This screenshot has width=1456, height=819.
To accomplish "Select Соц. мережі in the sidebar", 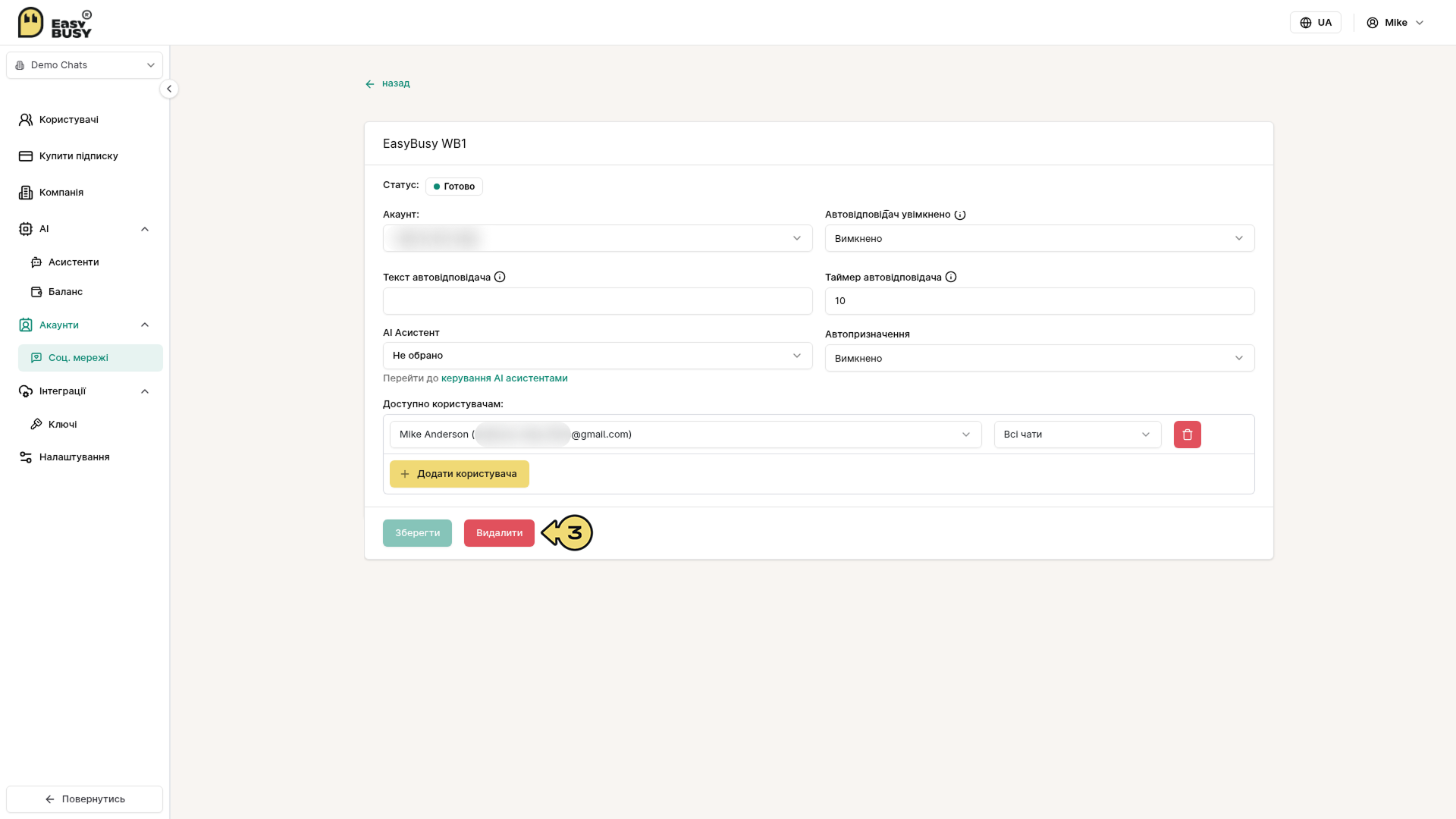I will coord(90,358).
